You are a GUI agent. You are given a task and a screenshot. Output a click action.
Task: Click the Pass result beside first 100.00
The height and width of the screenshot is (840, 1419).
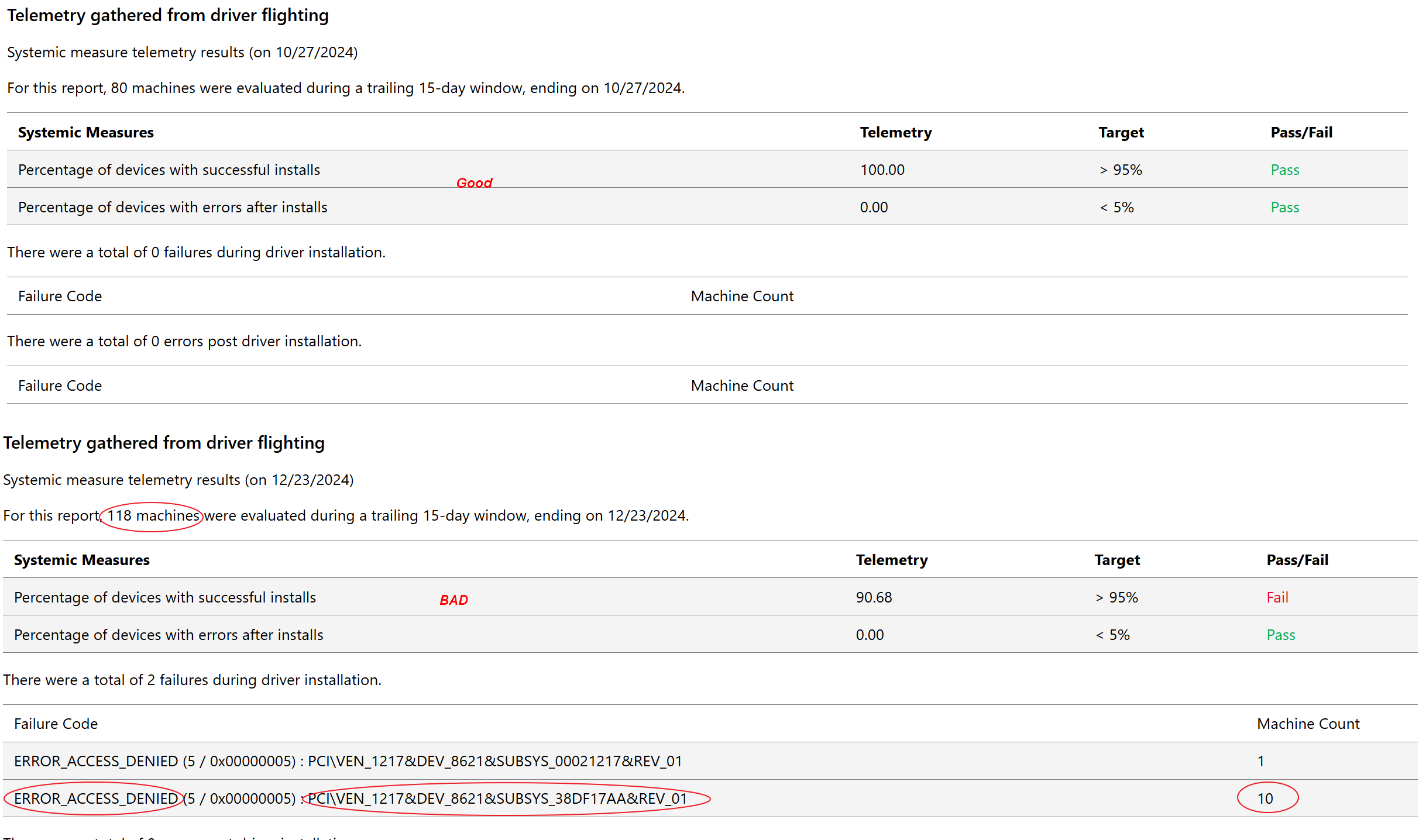click(1284, 170)
